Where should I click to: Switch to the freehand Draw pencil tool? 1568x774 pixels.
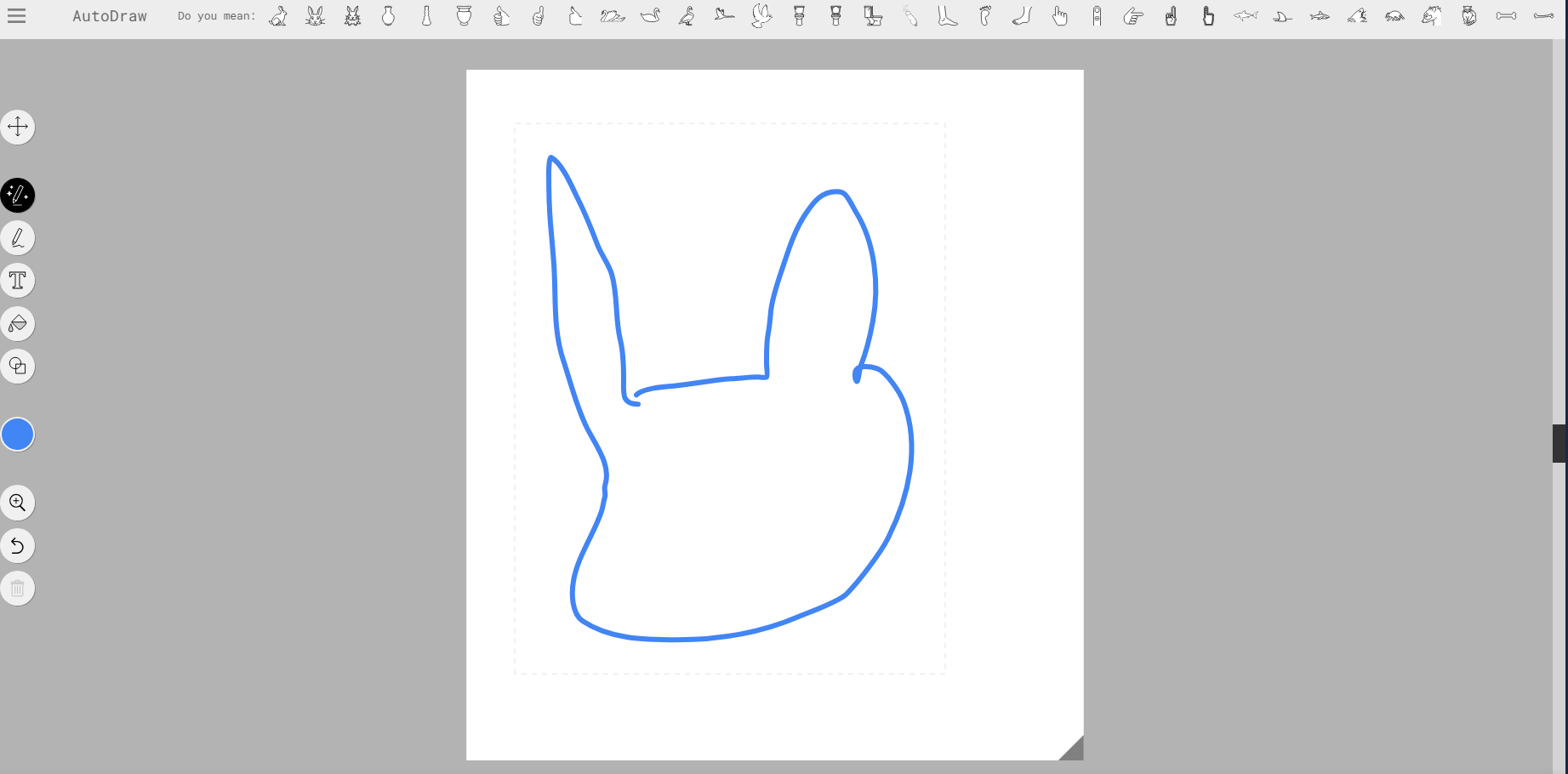(x=18, y=238)
